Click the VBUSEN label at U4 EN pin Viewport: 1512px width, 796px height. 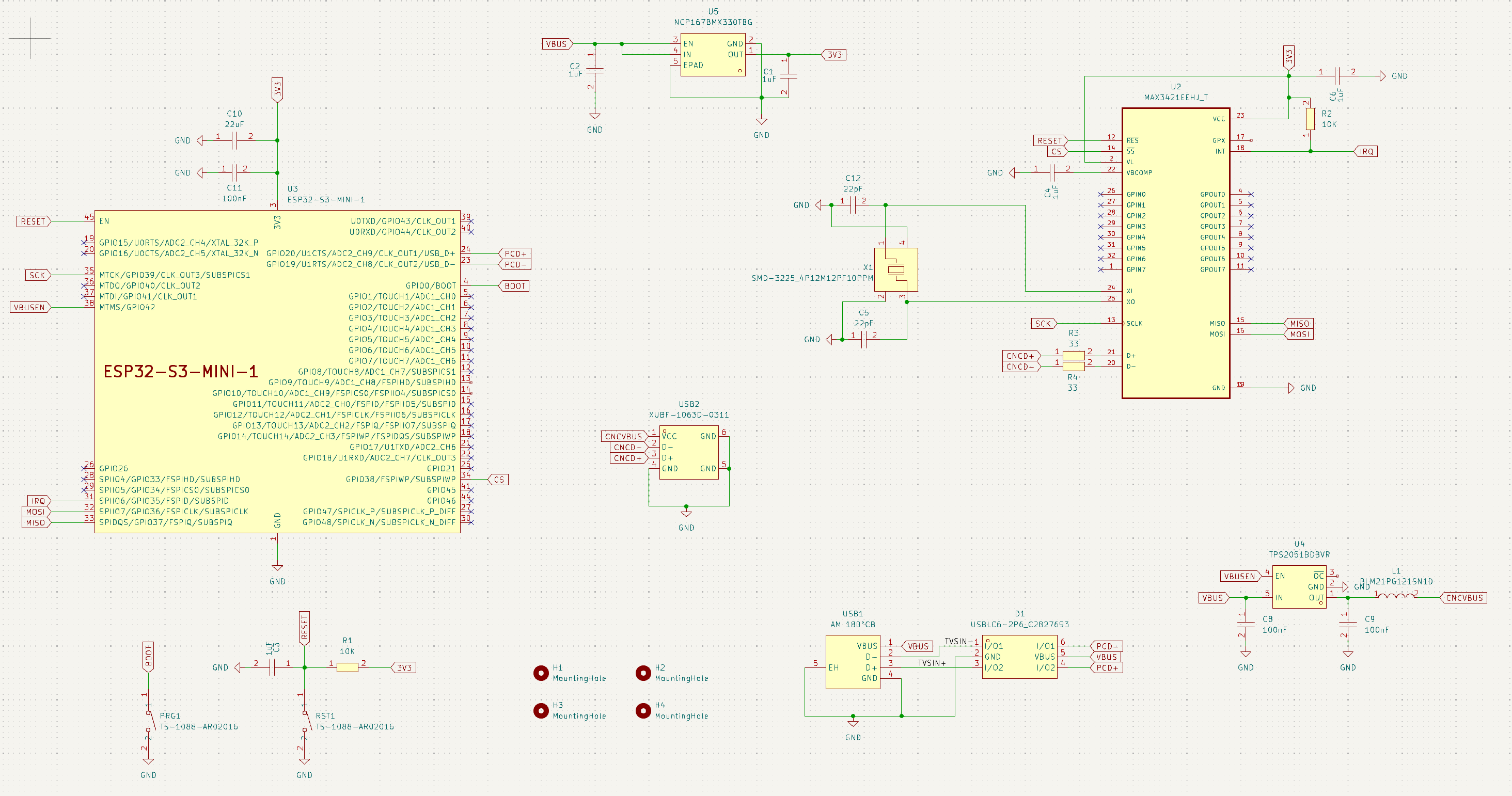[x=1241, y=576]
